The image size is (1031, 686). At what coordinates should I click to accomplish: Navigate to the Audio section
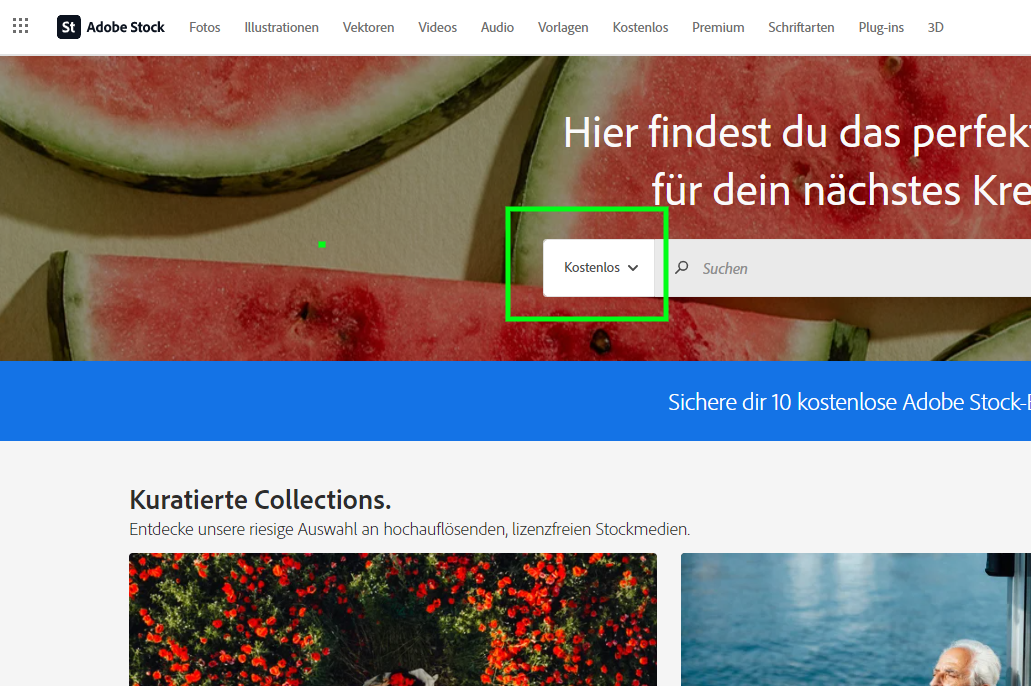[x=497, y=27]
